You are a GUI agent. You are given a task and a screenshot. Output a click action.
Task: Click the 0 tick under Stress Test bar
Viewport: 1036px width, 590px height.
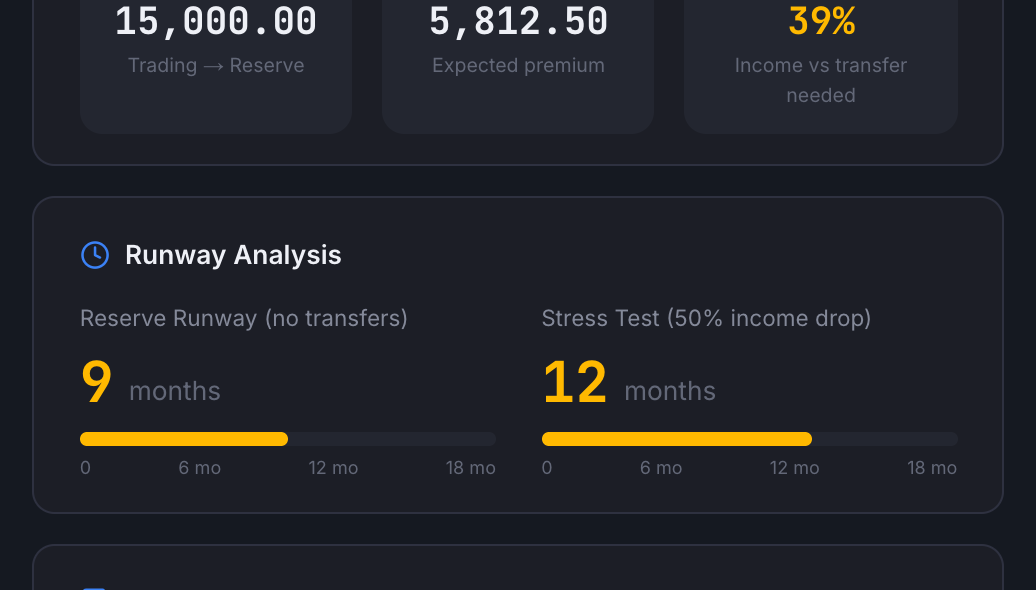pos(547,468)
